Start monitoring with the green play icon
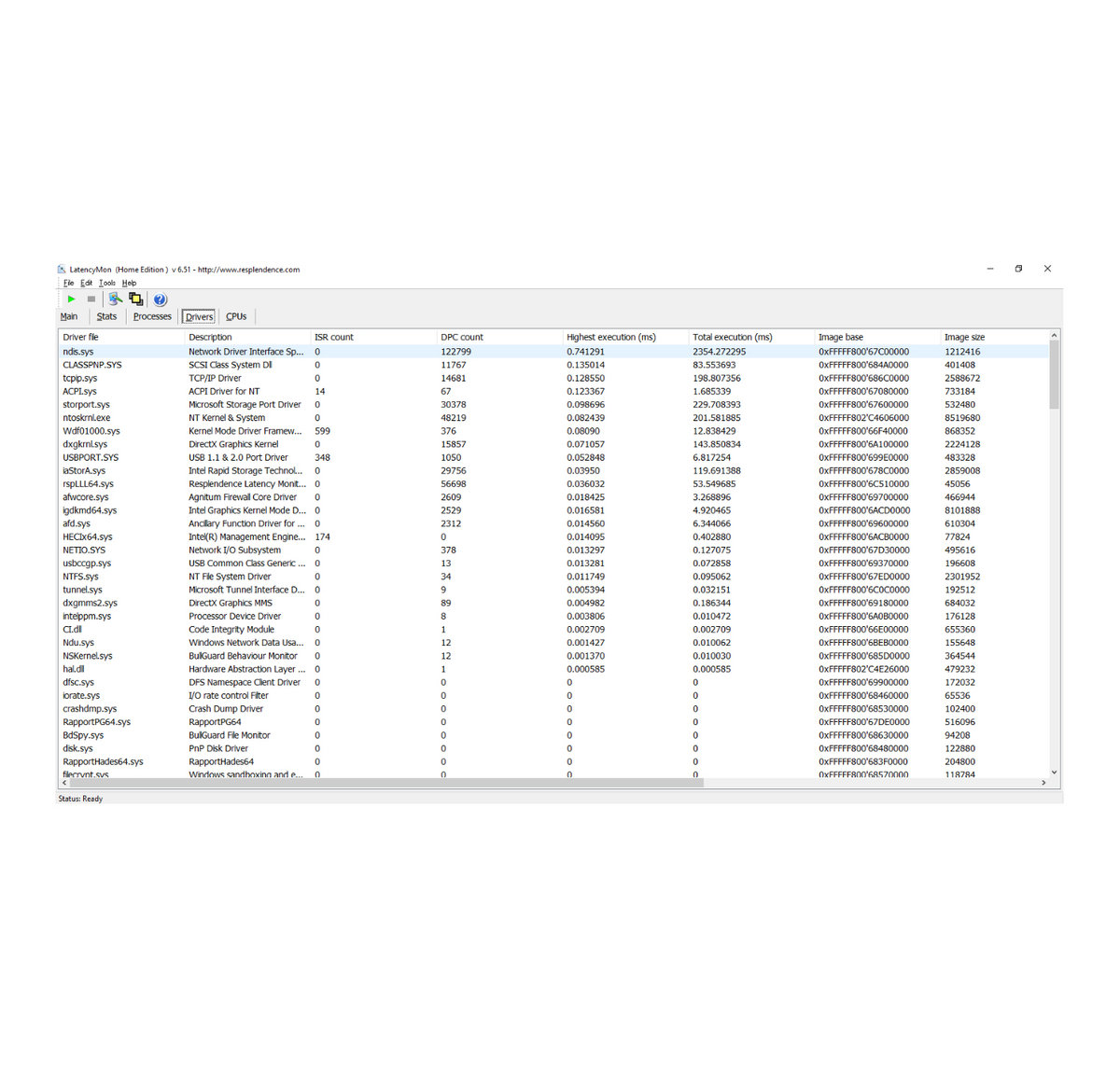Image resolution: width=1120 pixels, height=1086 pixels. point(71,299)
